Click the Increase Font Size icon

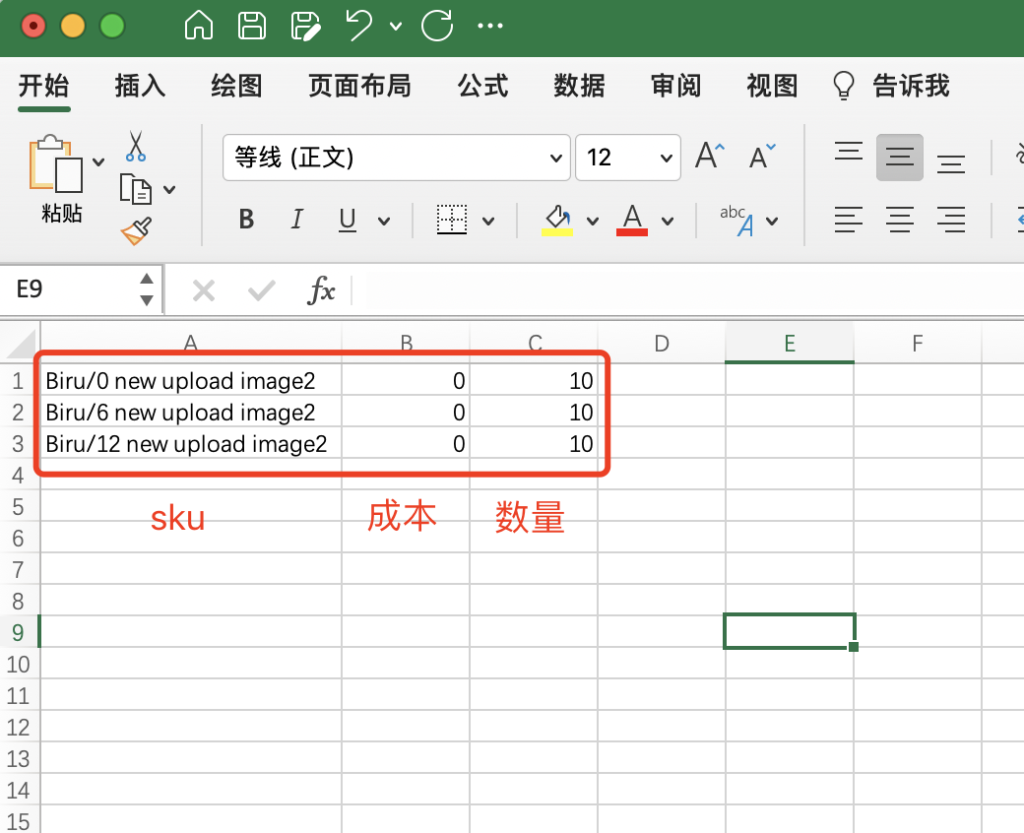710,157
